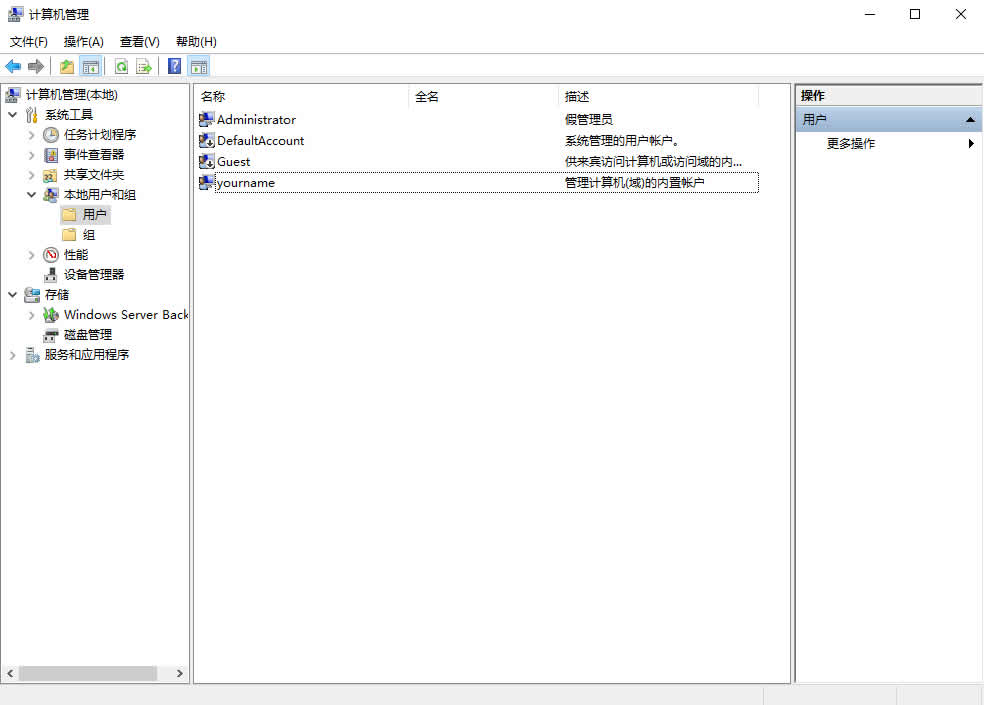Click the Refresh toolbar icon
984x705 pixels.
121,66
